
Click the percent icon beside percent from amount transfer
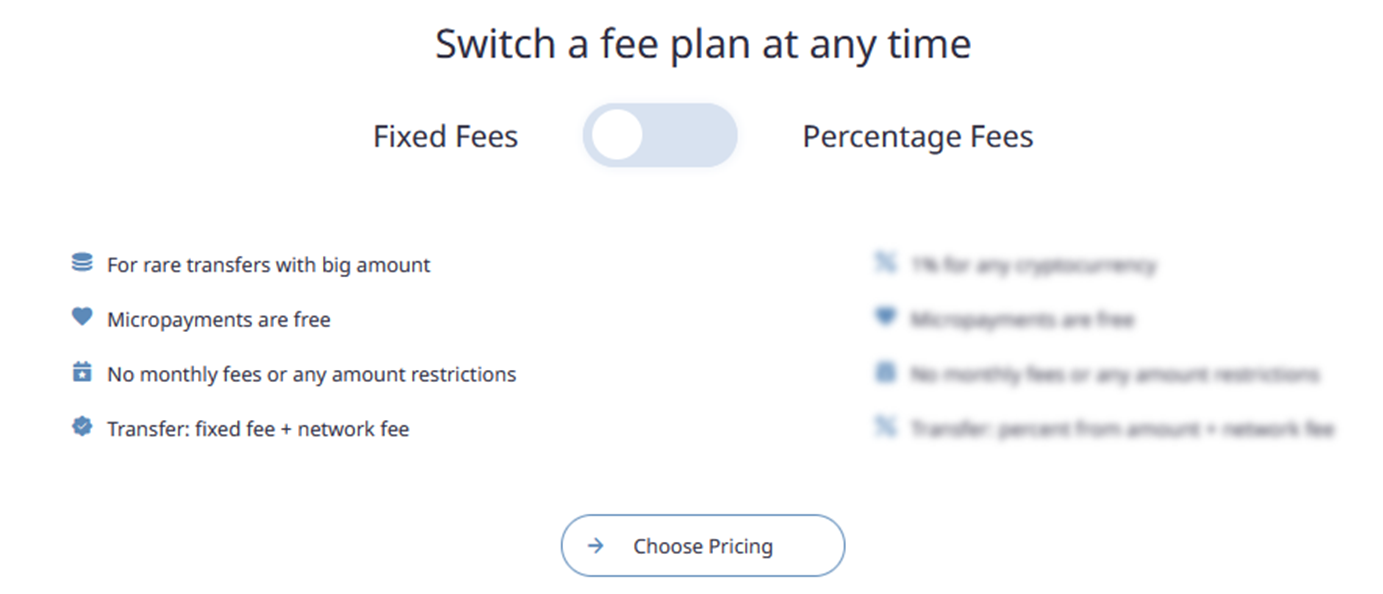[885, 428]
